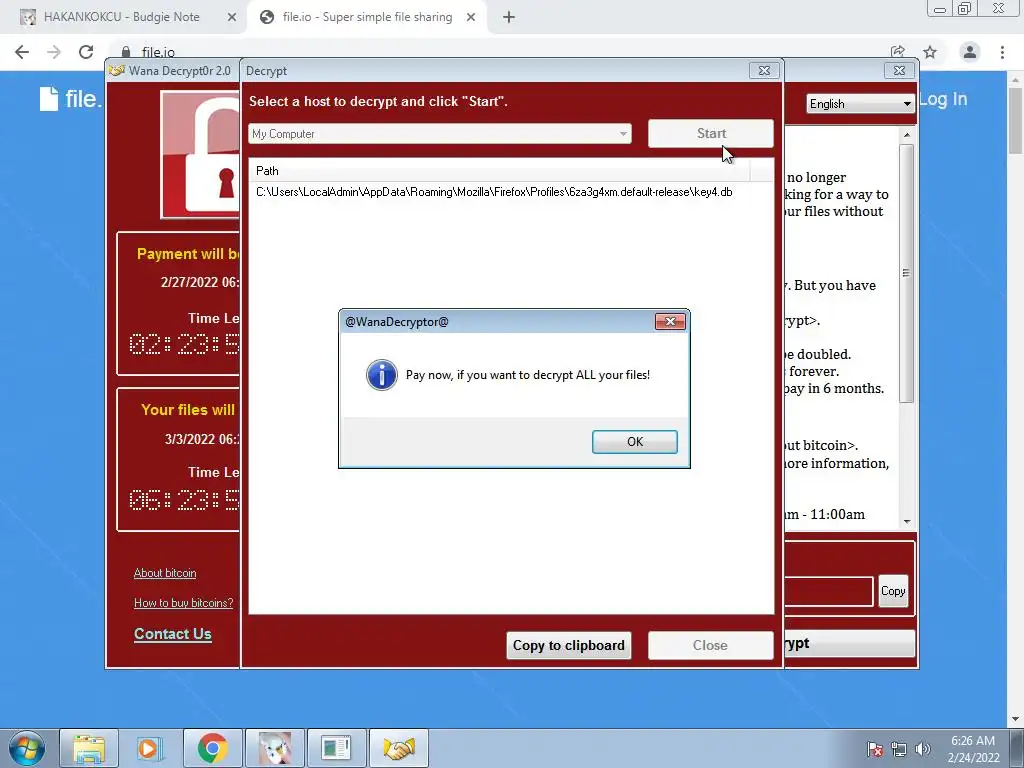The height and width of the screenshot is (768, 1024).
Task: Close the Wana Decrypt0r 2.0 window
Action: pos(899,71)
